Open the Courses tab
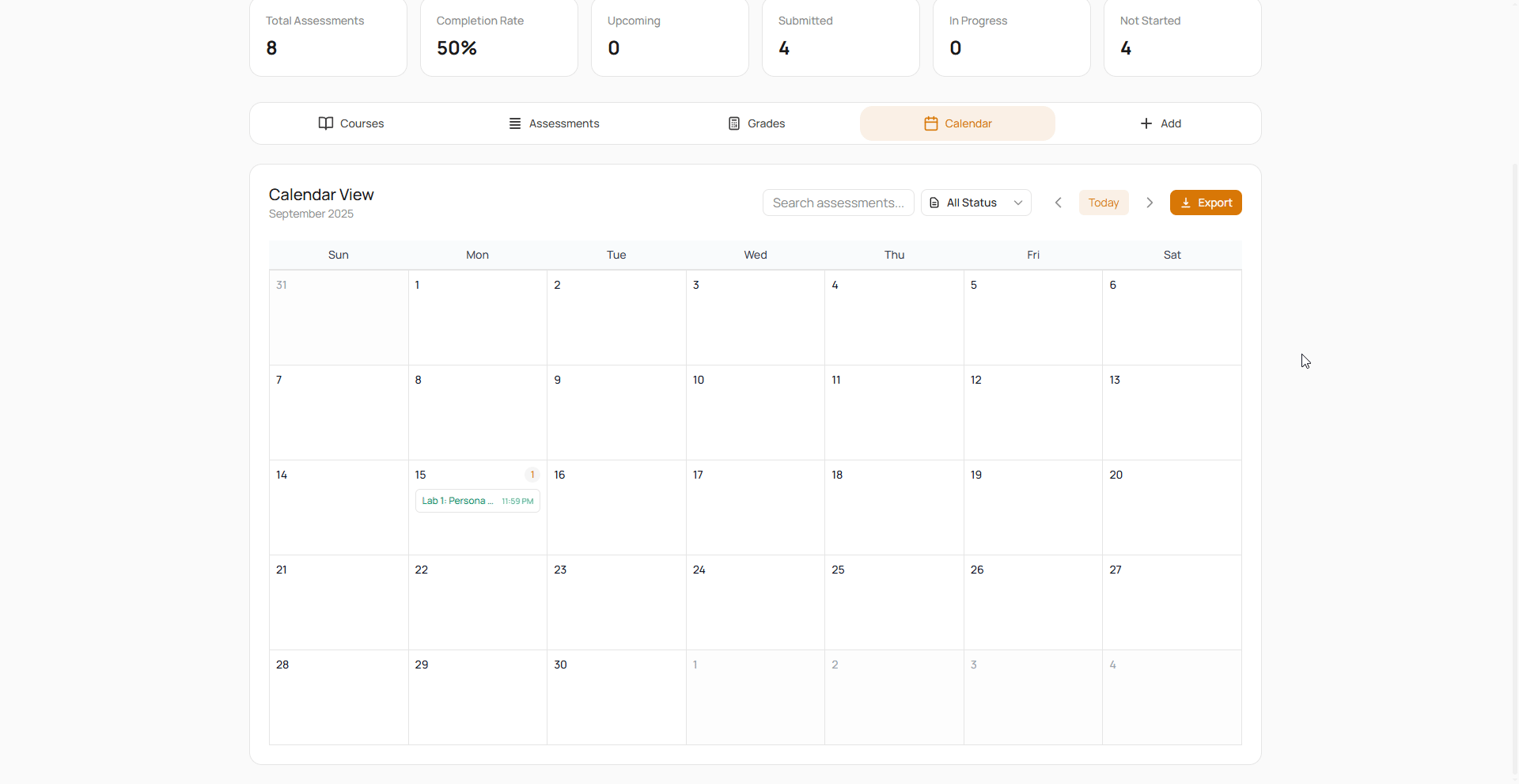This screenshot has height=784, width=1519. click(x=351, y=123)
